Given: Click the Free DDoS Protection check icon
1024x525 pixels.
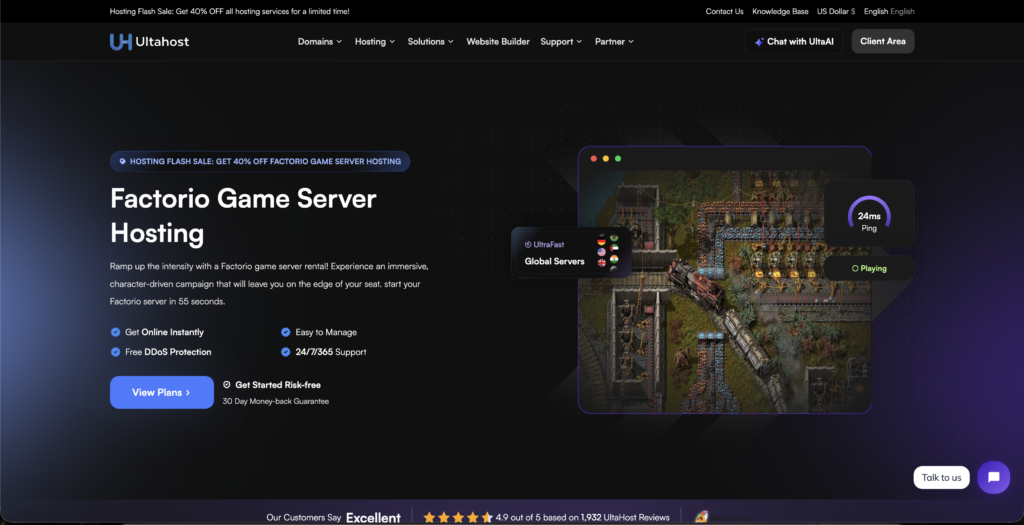Looking at the screenshot, I should 116,351.
